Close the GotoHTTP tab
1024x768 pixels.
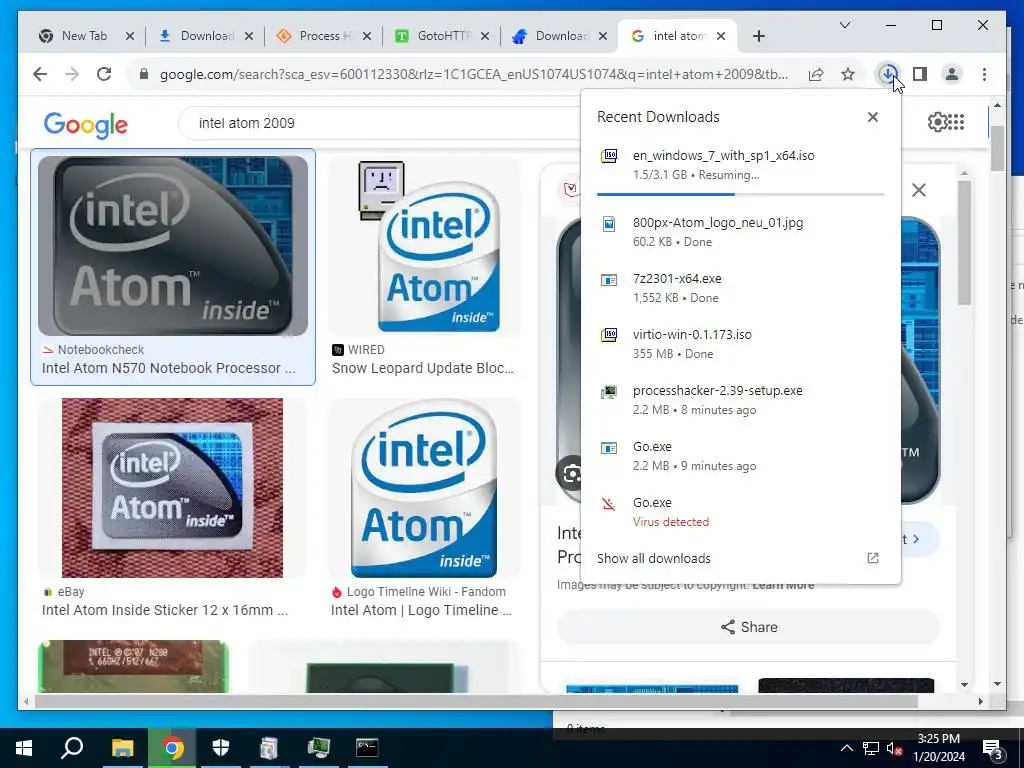tap(485, 36)
